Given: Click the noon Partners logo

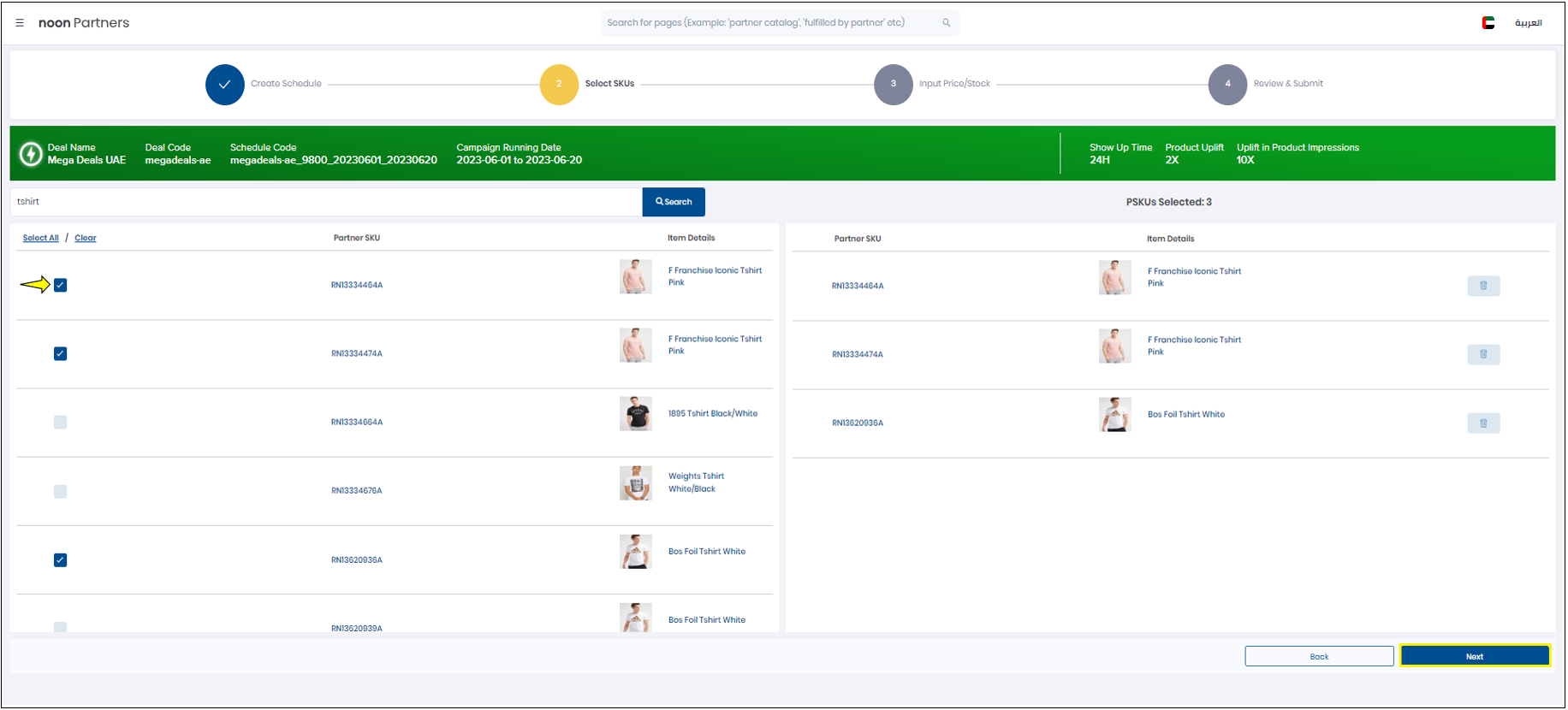Looking at the screenshot, I should (84, 23).
